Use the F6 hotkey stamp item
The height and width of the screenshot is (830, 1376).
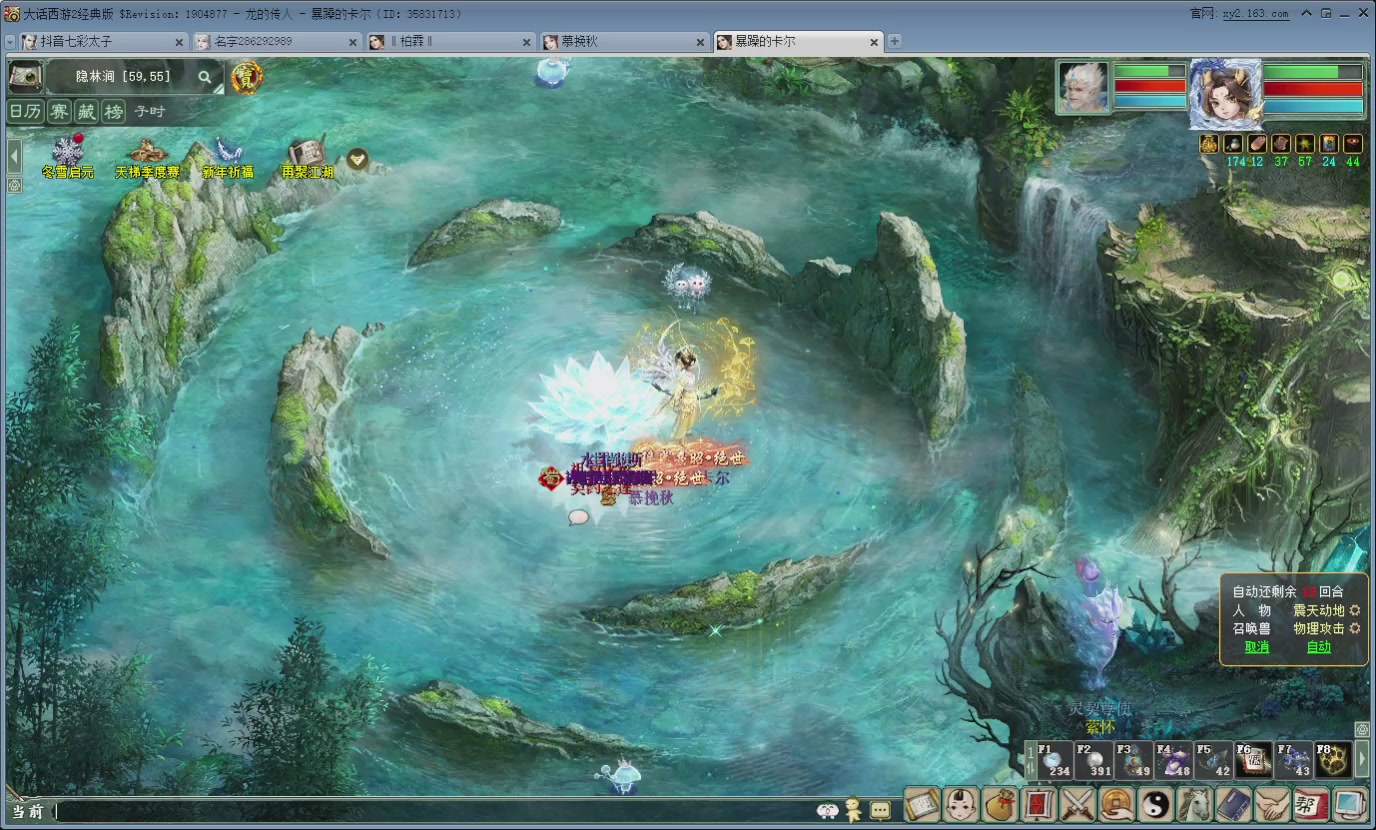pyautogui.click(x=1254, y=760)
